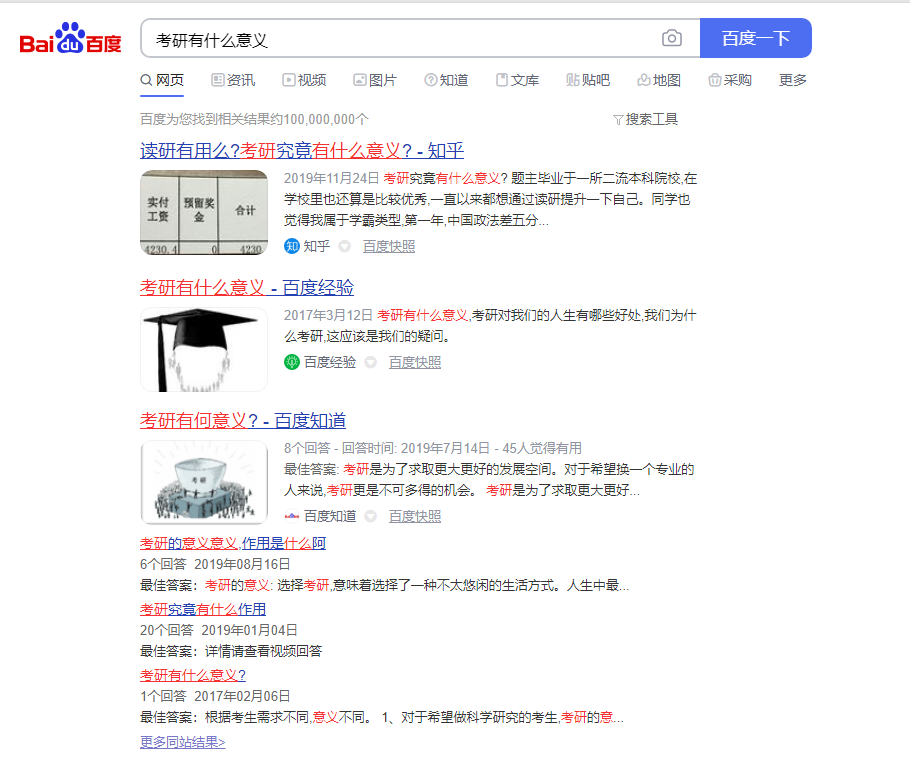Click the 考研 bowl crowd thumbnail
This screenshot has height=770, width=910.
tap(204, 482)
